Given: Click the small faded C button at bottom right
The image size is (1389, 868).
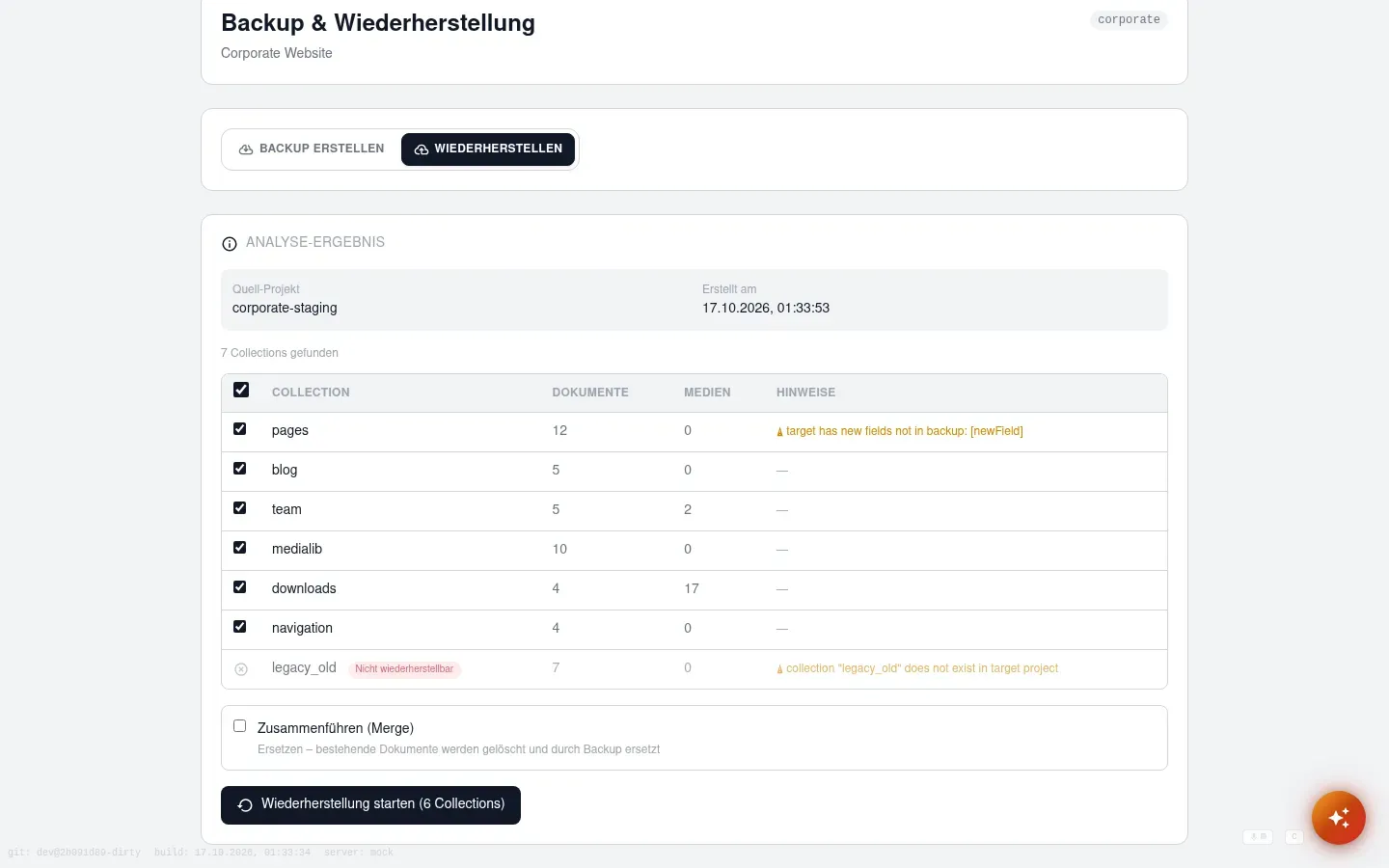Looking at the screenshot, I should click(x=1294, y=837).
